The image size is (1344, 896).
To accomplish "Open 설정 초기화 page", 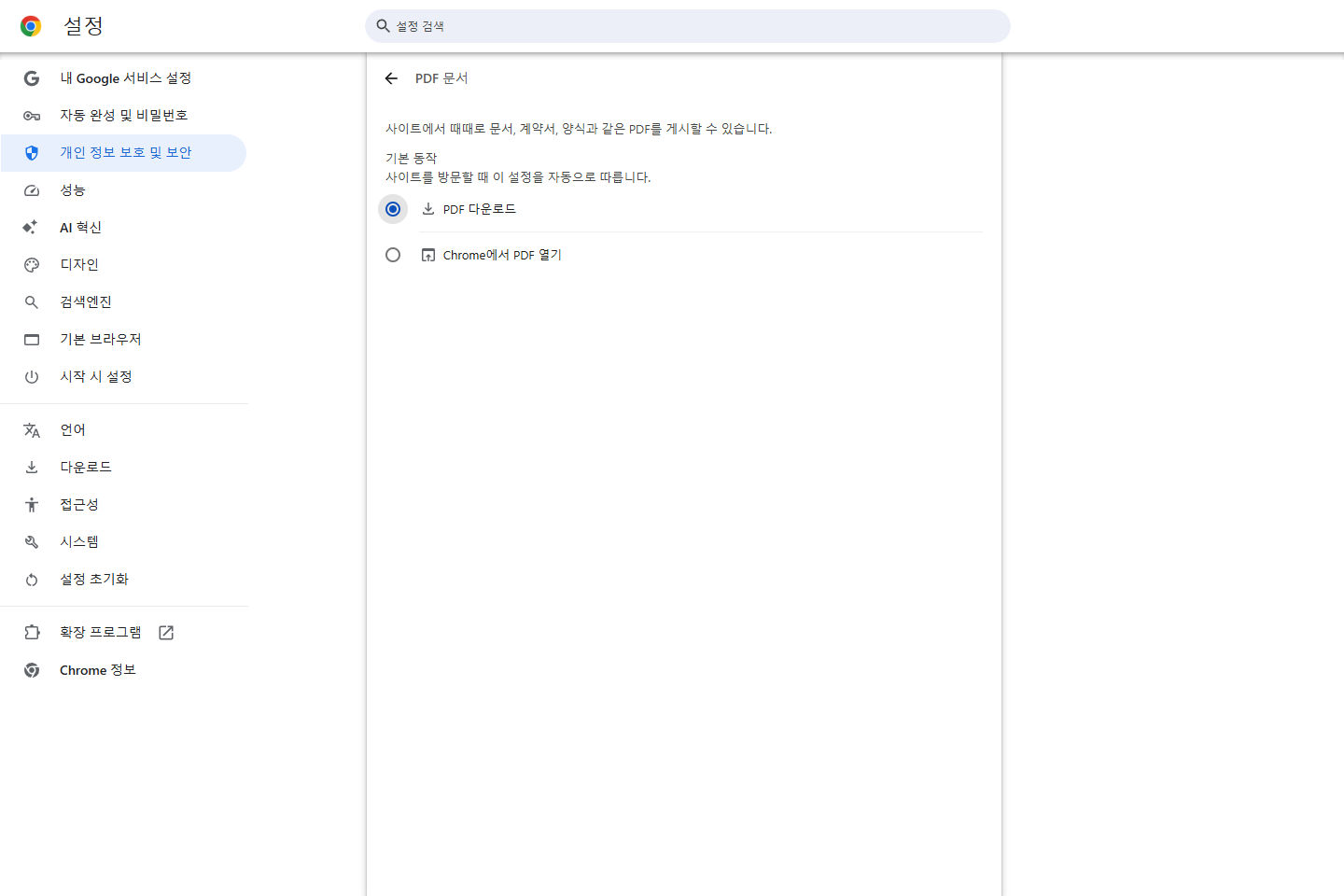I will coord(124,580).
